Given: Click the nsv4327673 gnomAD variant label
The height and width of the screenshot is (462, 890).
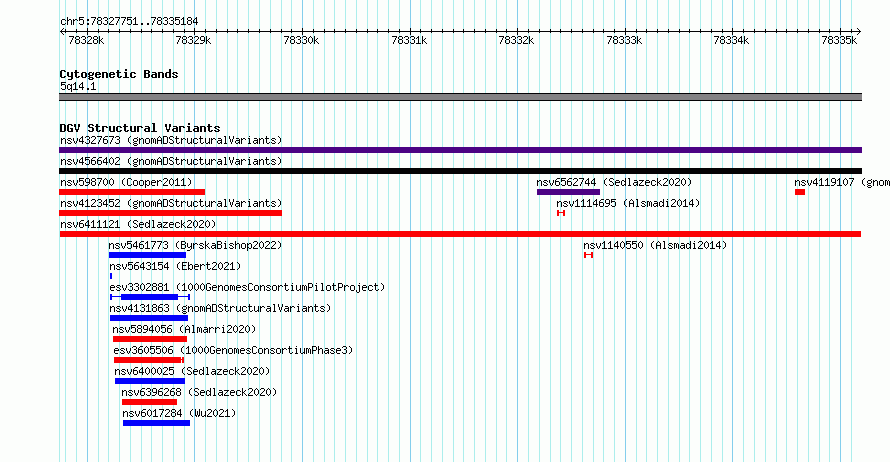Looking at the screenshot, I should [171, 140].
